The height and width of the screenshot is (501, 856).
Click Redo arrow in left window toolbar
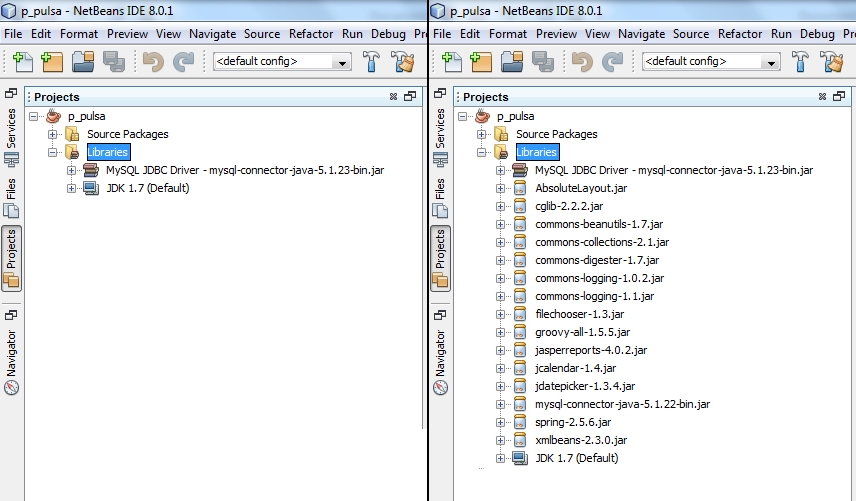click(x=183, y=62)
